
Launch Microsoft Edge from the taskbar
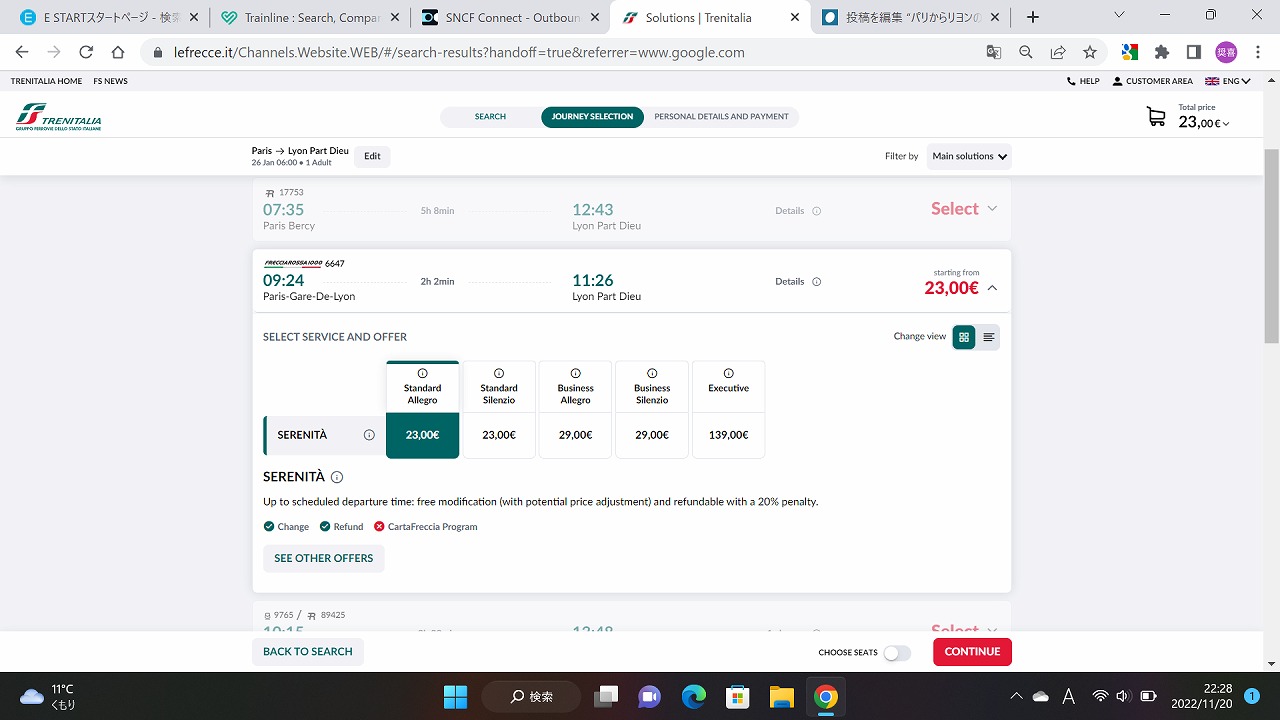tap(693, 696)
